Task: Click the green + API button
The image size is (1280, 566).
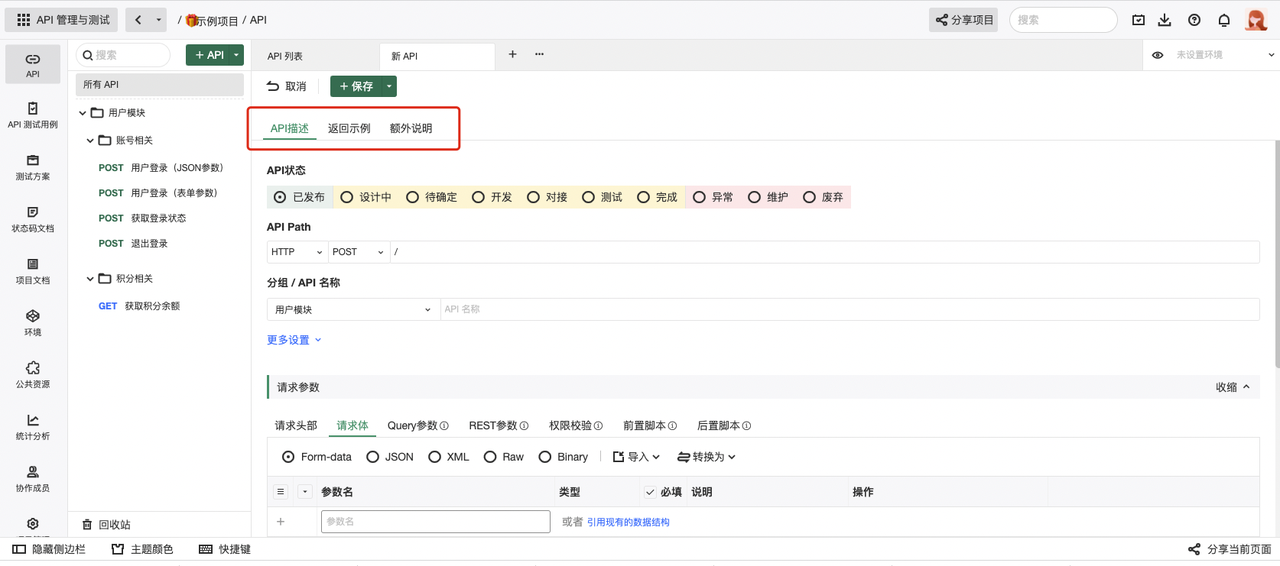Action: [207, 55]
